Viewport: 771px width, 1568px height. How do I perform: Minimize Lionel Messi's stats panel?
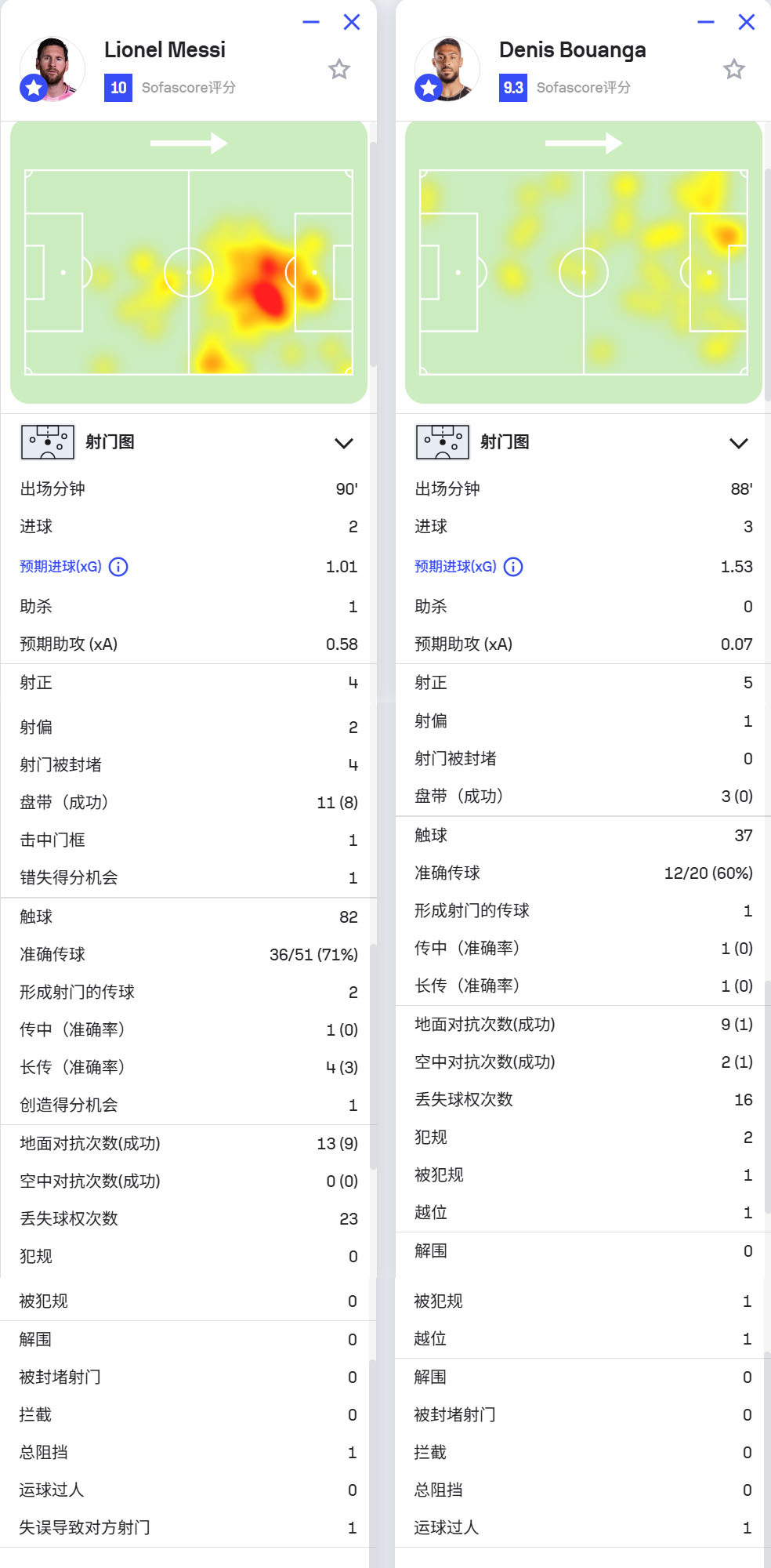tap(311, 22)
